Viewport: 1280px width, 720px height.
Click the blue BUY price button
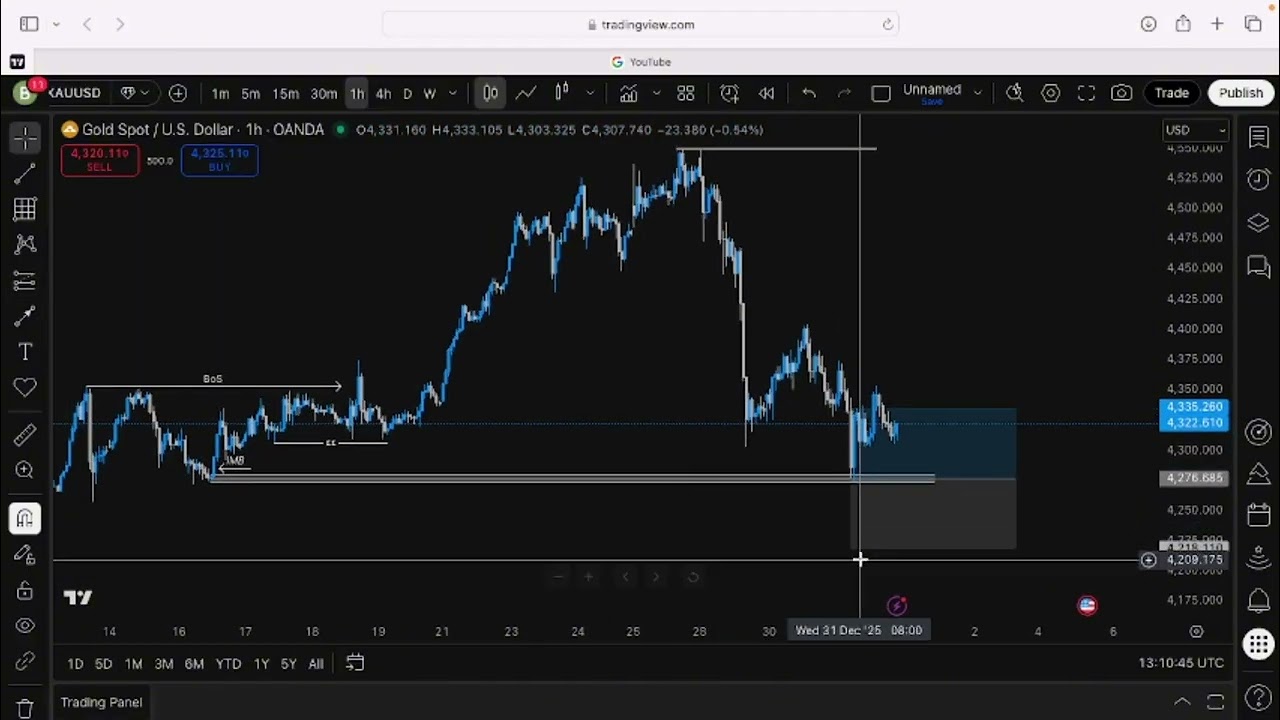pos(220,160)
